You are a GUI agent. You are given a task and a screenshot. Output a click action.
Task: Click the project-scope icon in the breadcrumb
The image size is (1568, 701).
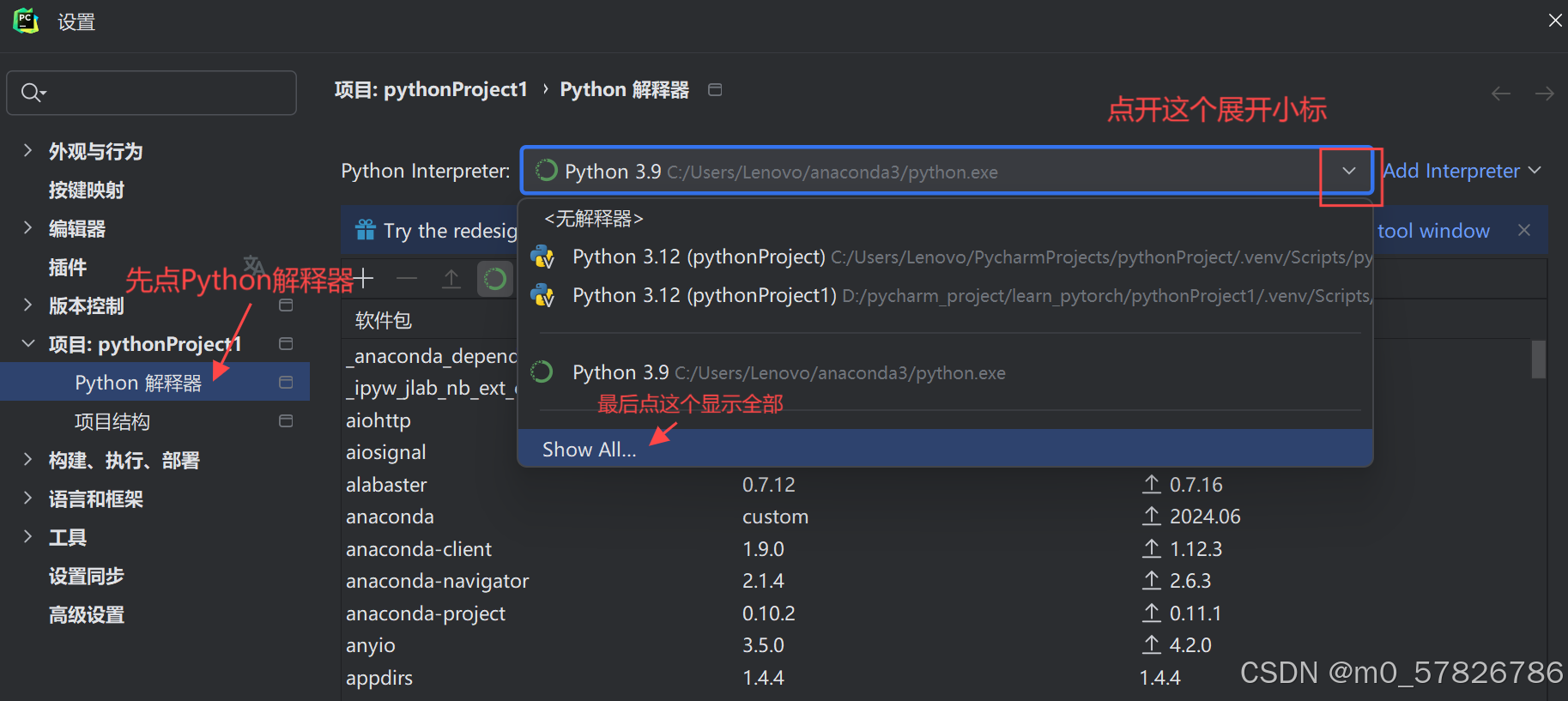coord(715,89)
